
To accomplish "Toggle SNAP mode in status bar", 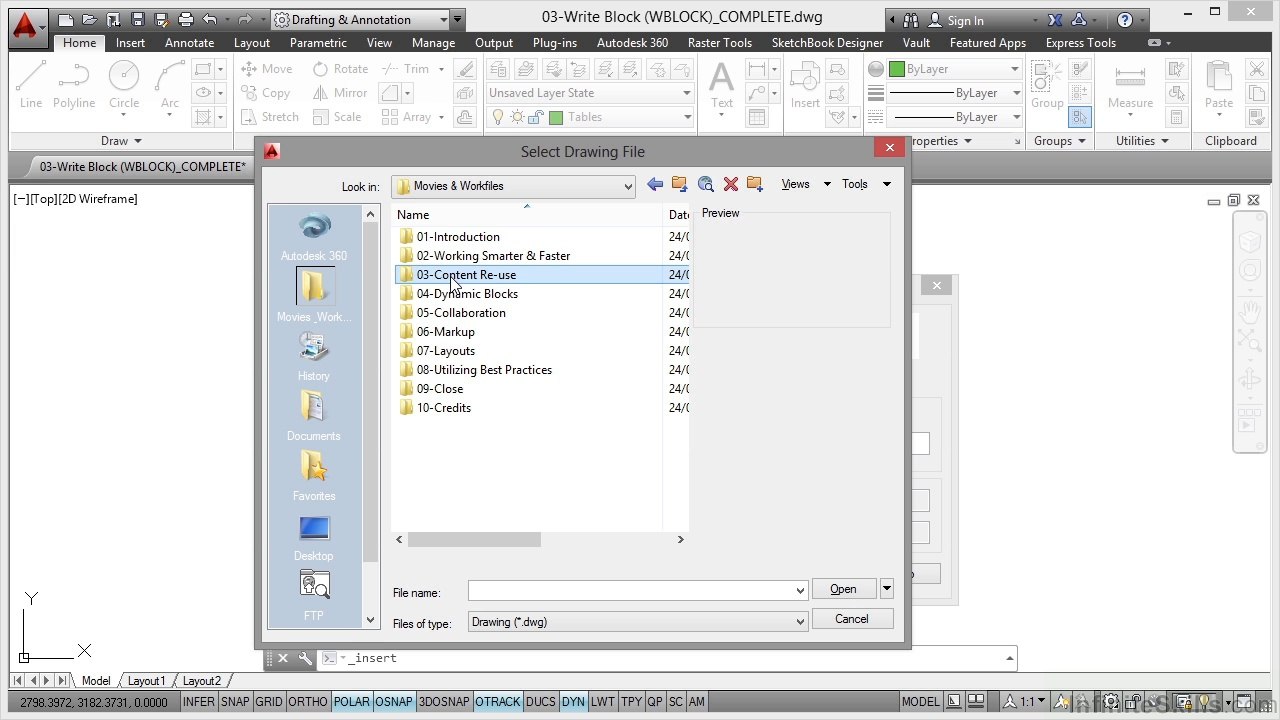I will point(235,702).
